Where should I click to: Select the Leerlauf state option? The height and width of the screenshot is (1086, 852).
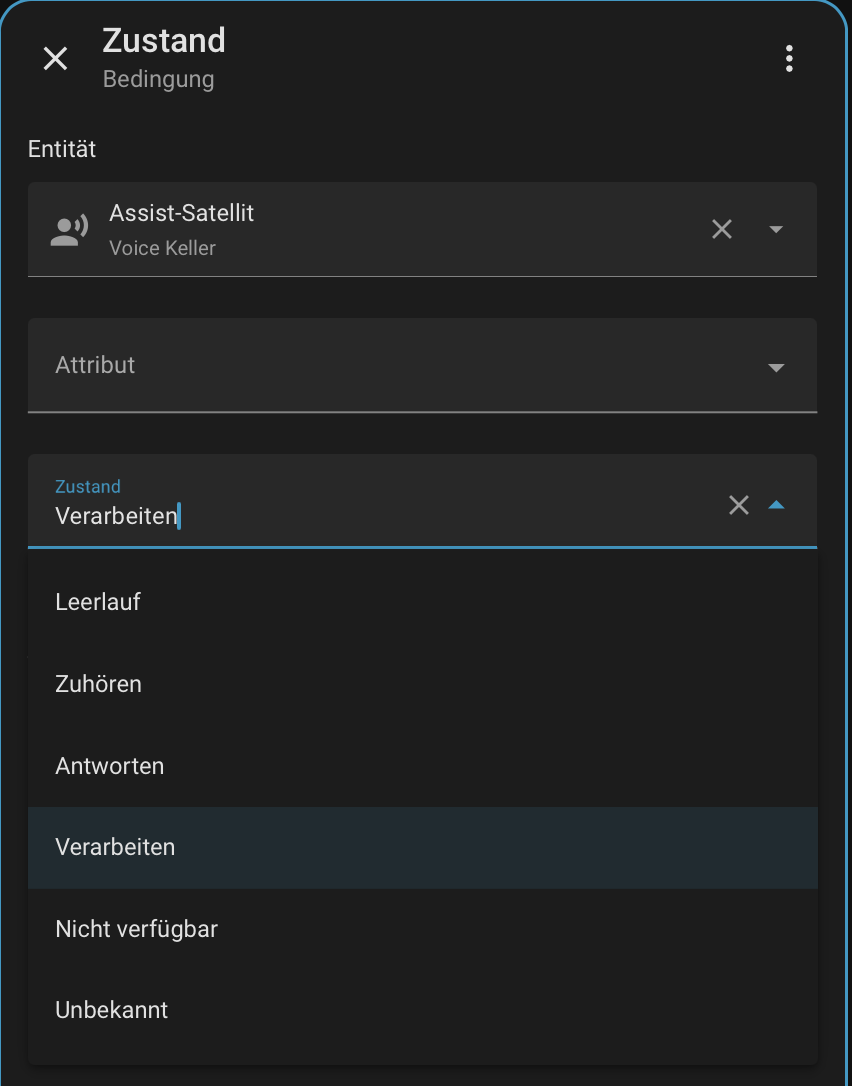(98, 602)
